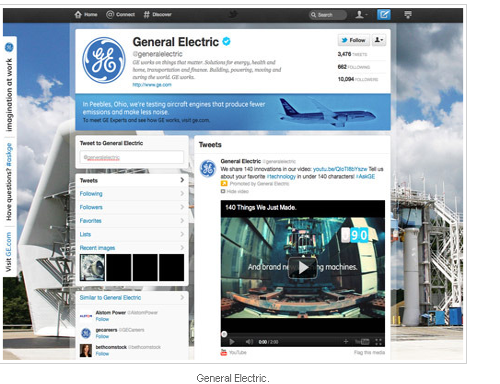Follow bethcomstock
Image resolution: width=500 pixels, height=384 pixels.
(102, 354)
